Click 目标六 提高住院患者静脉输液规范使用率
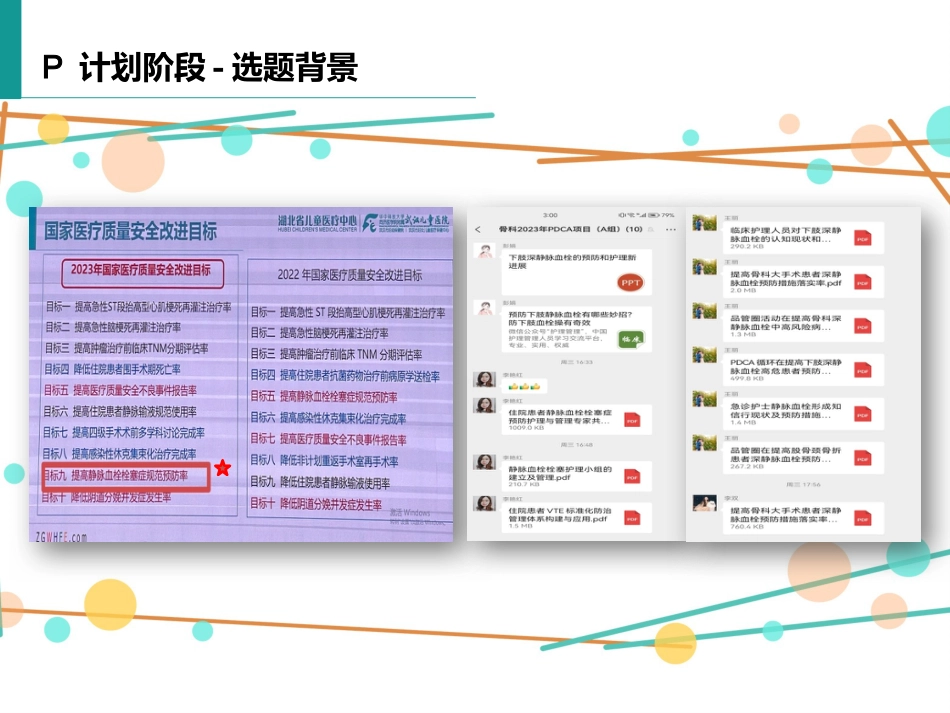The image size is (950, 713). (120, 411)
